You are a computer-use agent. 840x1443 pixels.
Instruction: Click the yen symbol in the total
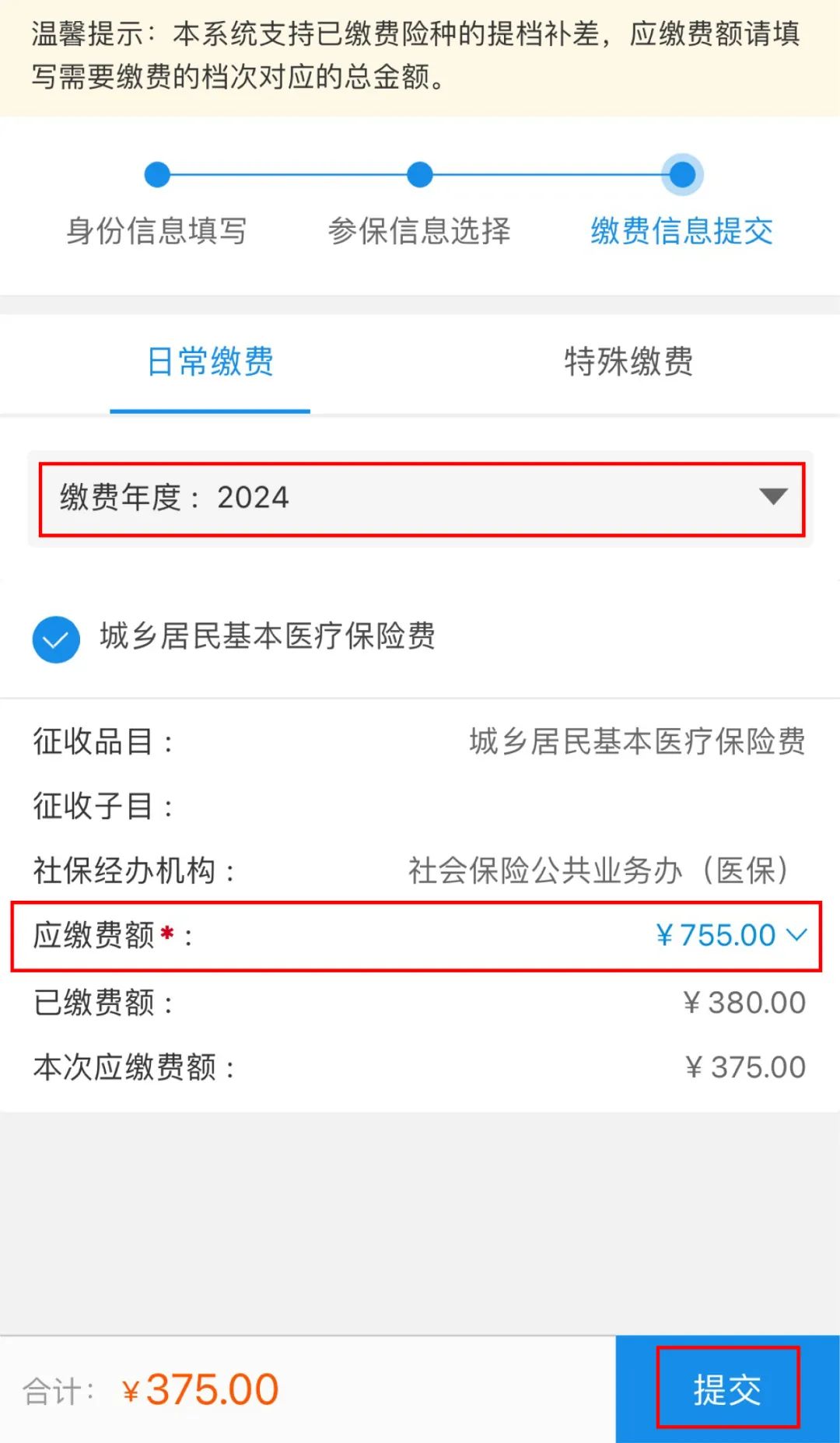[x=131, y=1391]
